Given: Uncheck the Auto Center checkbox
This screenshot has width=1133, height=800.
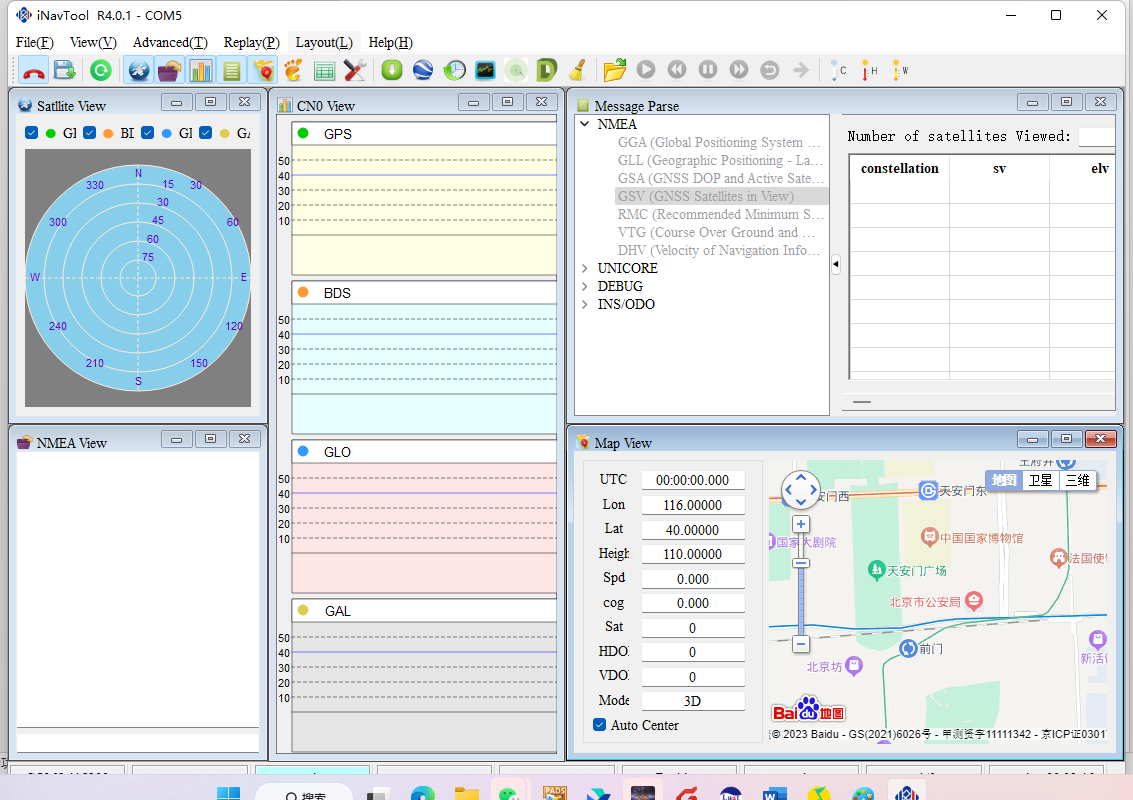Looking at the screenshot, I should click(x=600, y=725).
